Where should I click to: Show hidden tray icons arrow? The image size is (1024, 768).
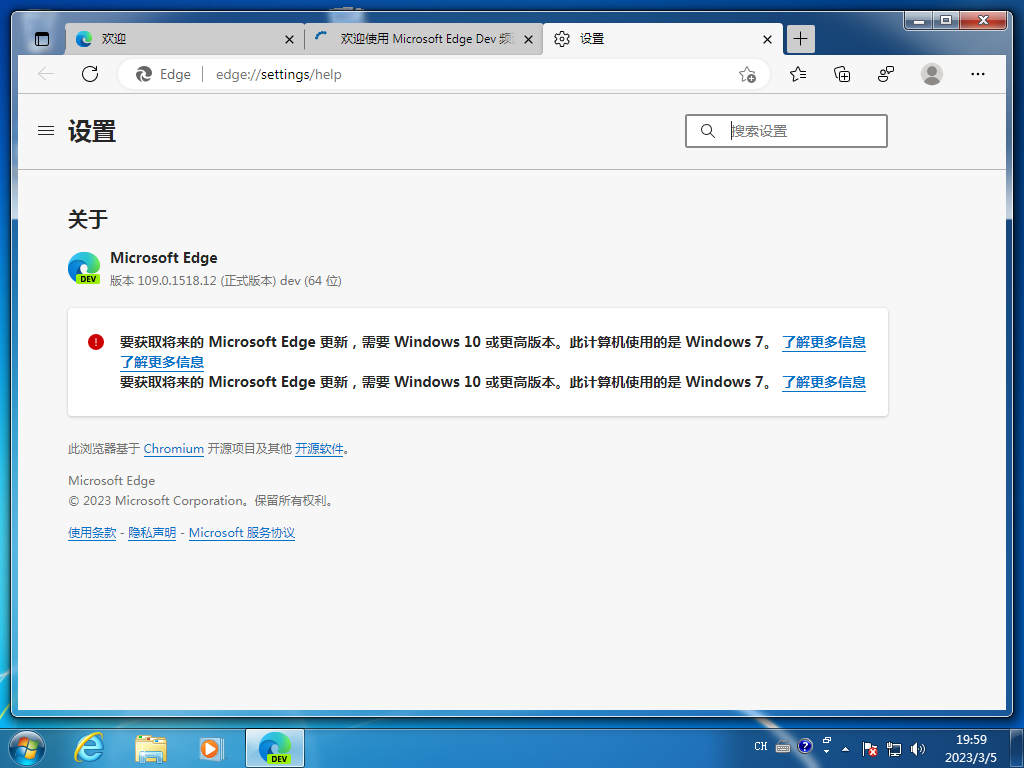point(846,749)
